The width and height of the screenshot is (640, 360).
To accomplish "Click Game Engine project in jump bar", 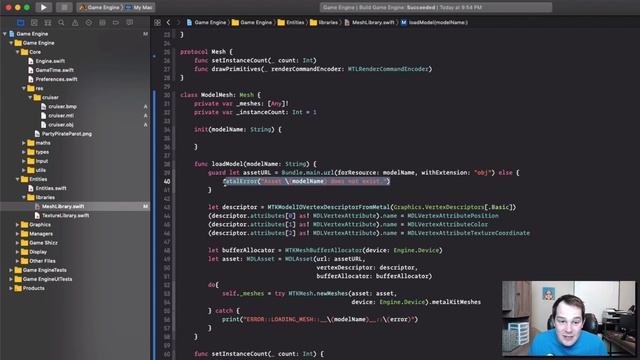I will (x=207, y=22).
